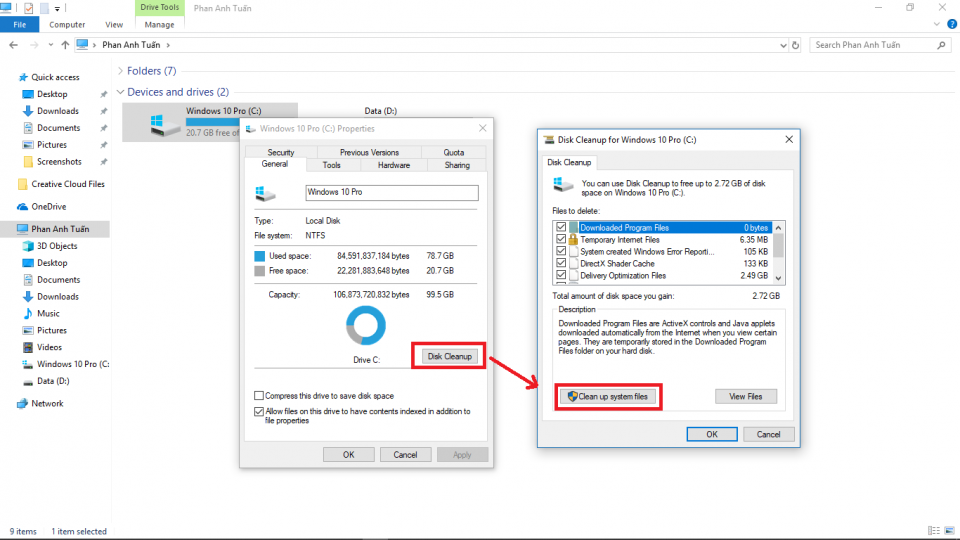
Task: Click the files list scrollbar up arrow
Action: pos(778,228)
